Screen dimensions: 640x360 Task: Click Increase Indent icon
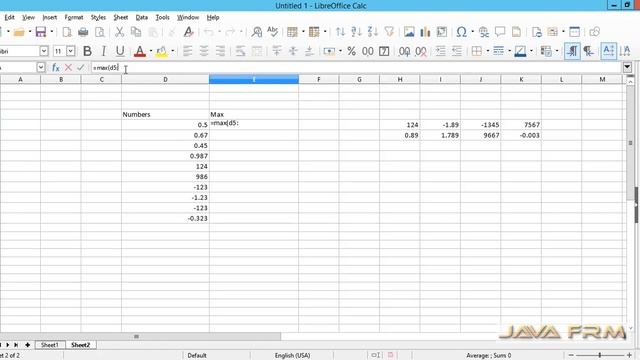click(440, 51)
